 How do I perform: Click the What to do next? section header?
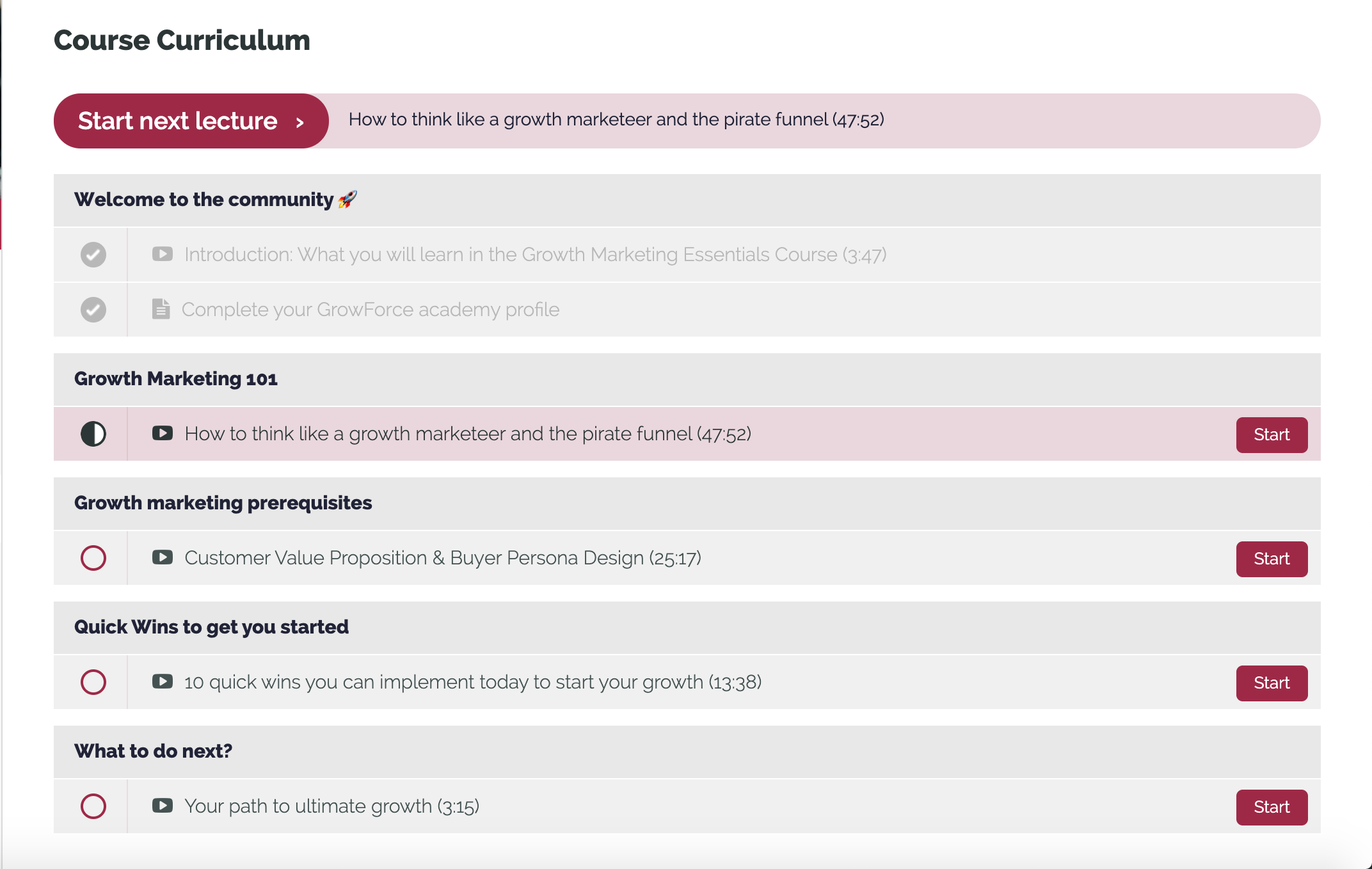point(154,751)
